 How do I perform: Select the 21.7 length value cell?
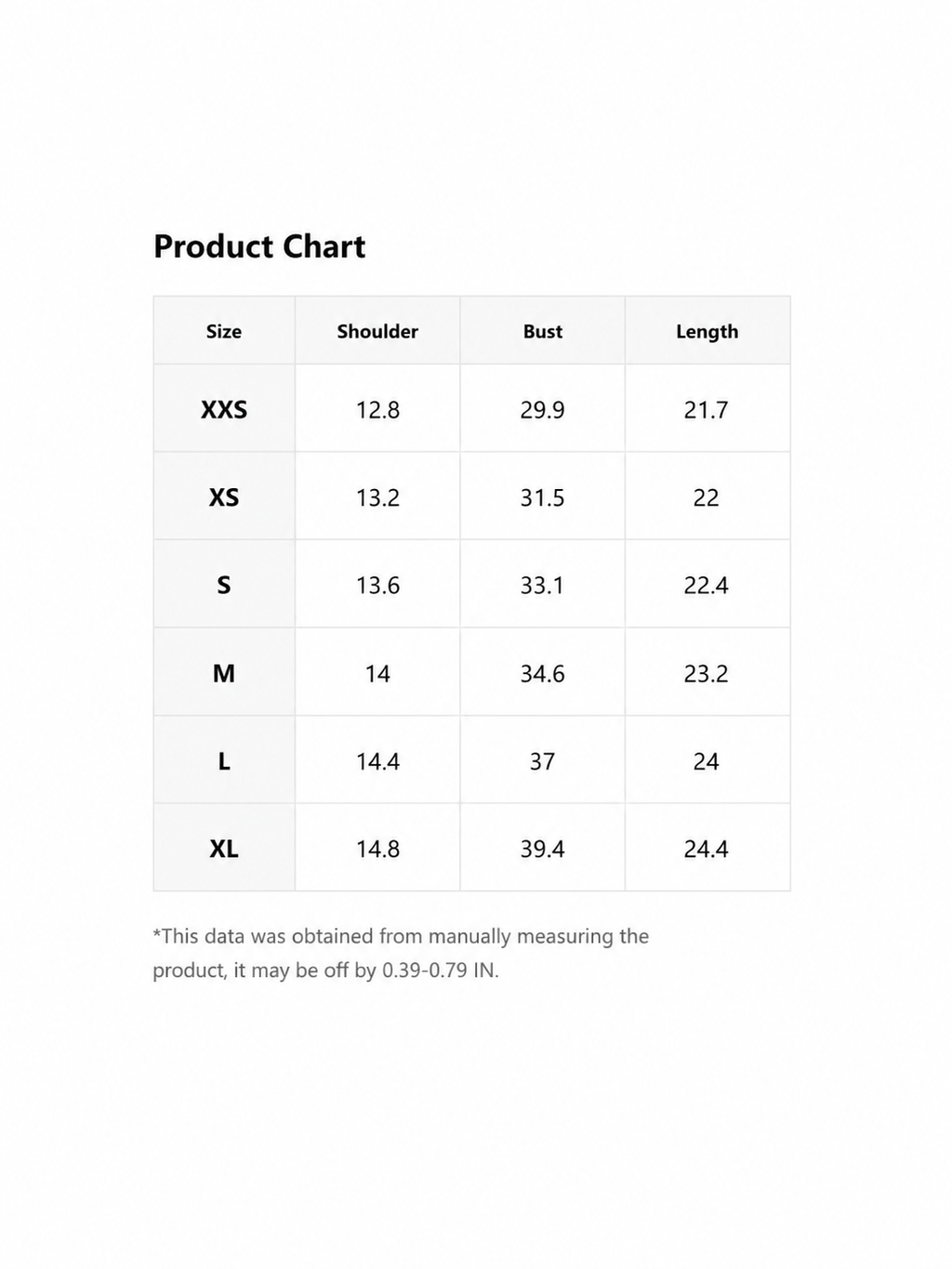707,409
